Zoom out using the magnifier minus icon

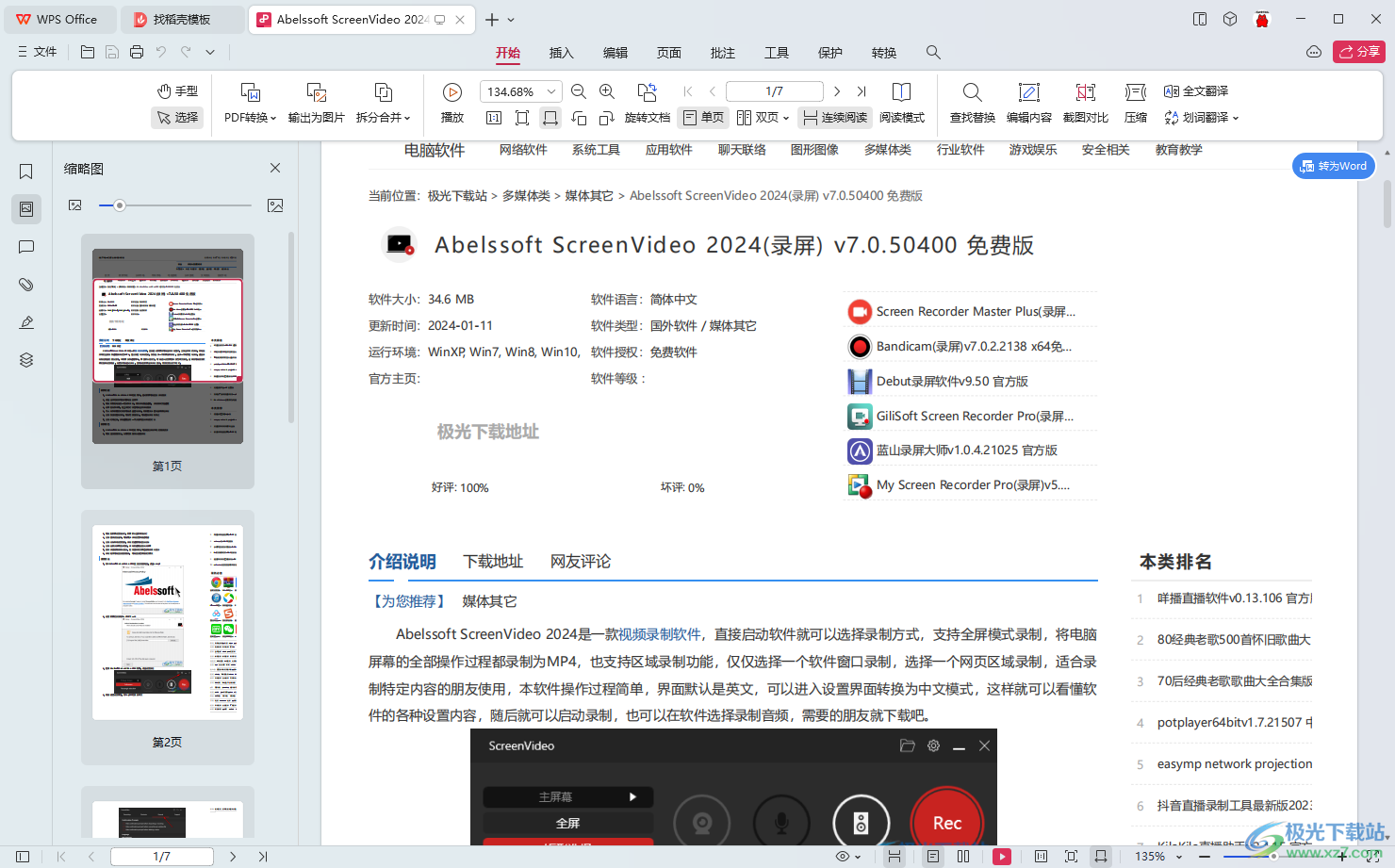pyautogui.click(x=579, y=91)
